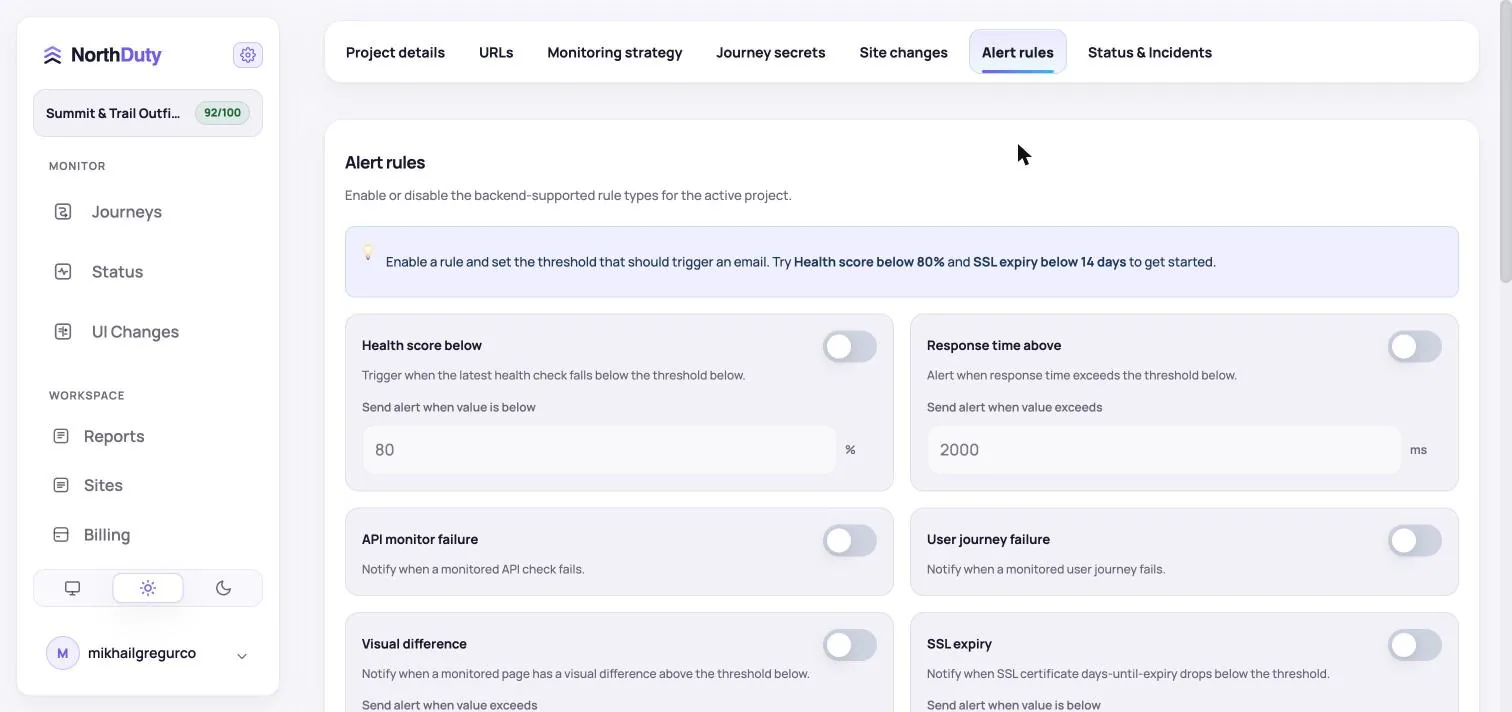The width and height of the screenshot is (1512, 712).
Task: Open Project details tab
Action: 395,52
